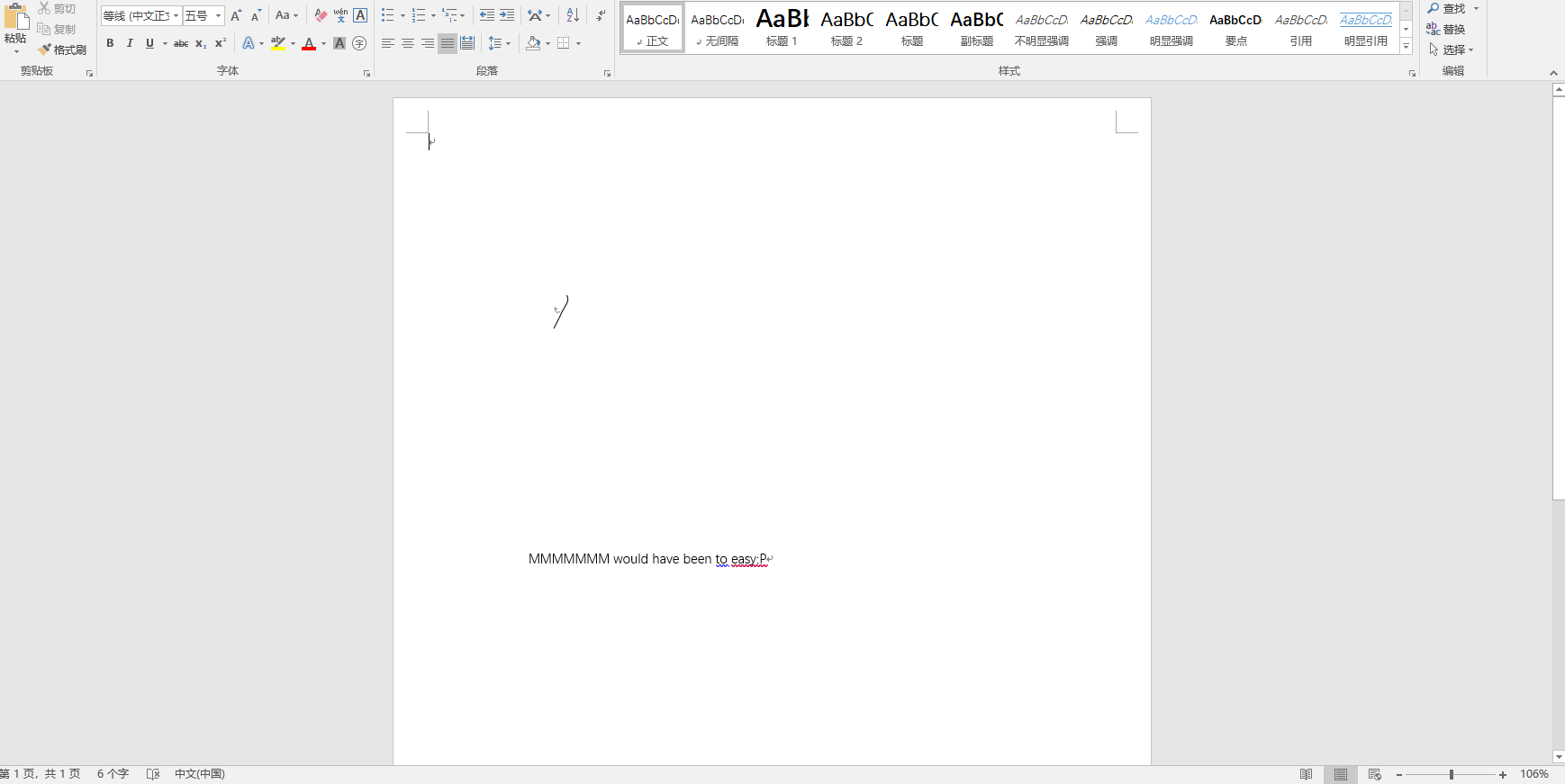Select the 无间隔 style in the gallery
Screen dimensions: 1565x784
coord(717,27)
